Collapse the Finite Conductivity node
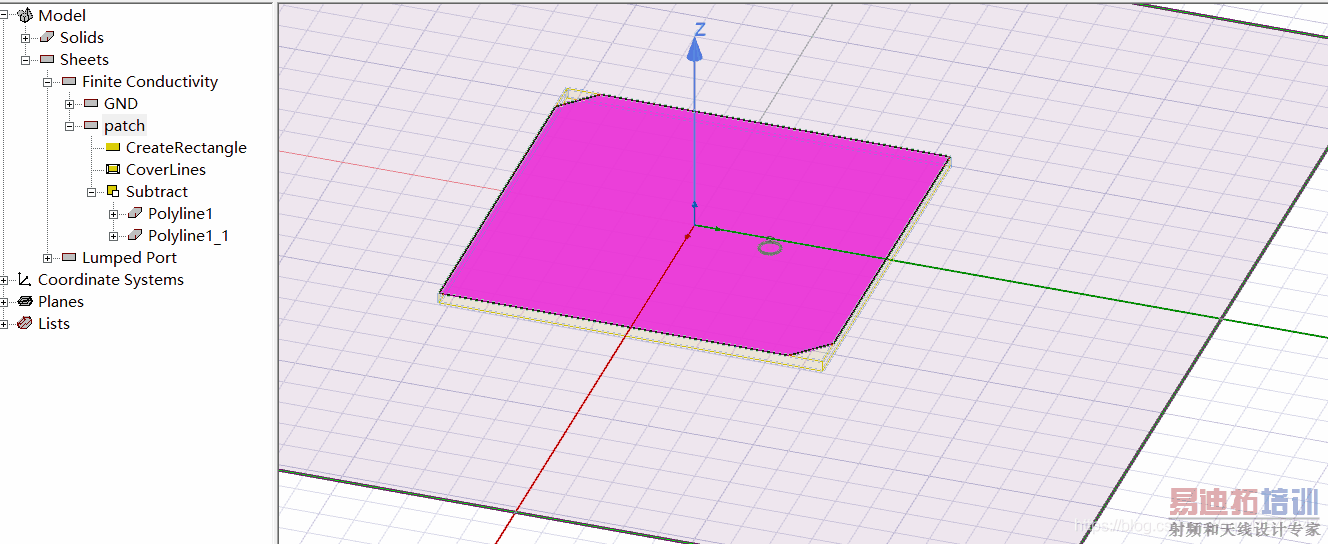This screenshot has height=544, width=1328. (x=48, y=82)
